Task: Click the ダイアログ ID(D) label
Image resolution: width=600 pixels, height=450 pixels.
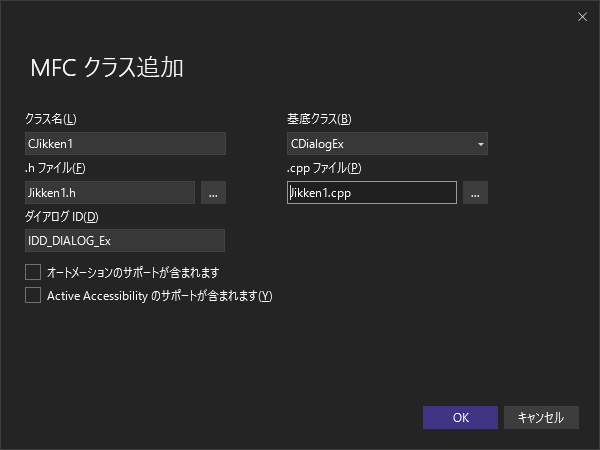Action: (62, 217)
